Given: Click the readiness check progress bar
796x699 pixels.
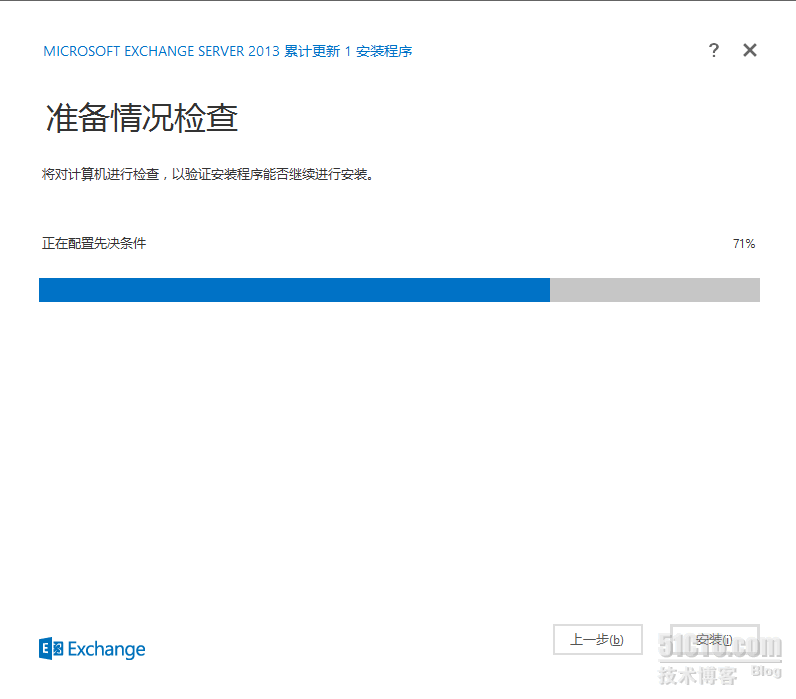Looking at the screenshot, I should (399, 290).
